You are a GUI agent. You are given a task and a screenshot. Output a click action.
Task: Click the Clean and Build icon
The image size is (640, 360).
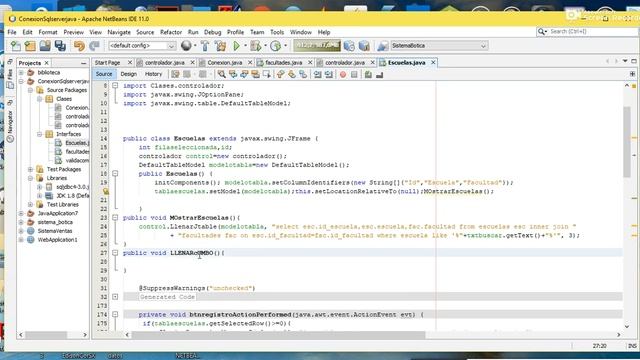pos(220,46)
